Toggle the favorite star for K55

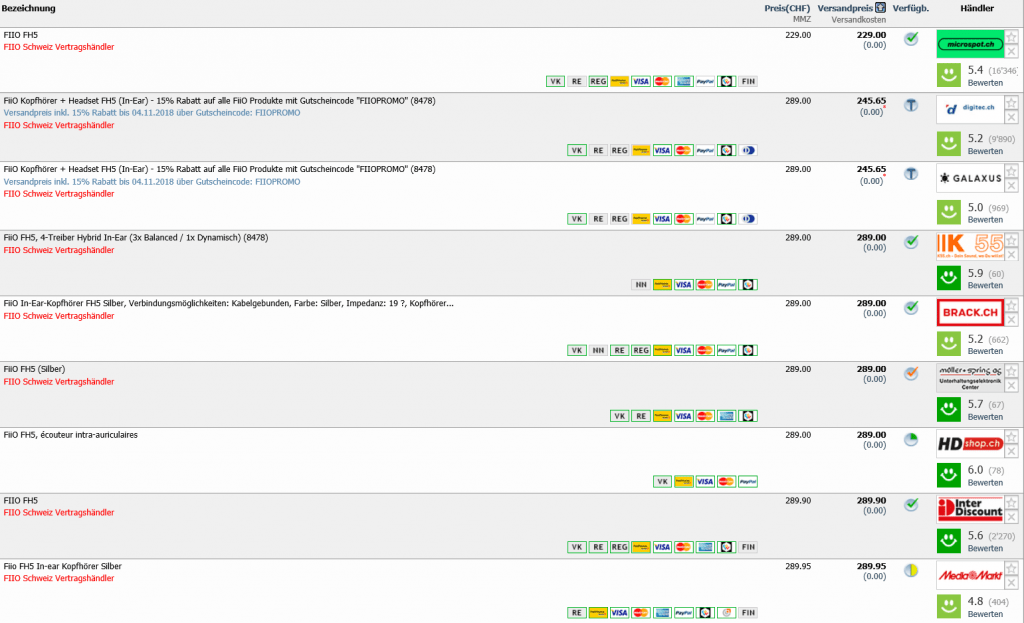tap(1012, 240)
